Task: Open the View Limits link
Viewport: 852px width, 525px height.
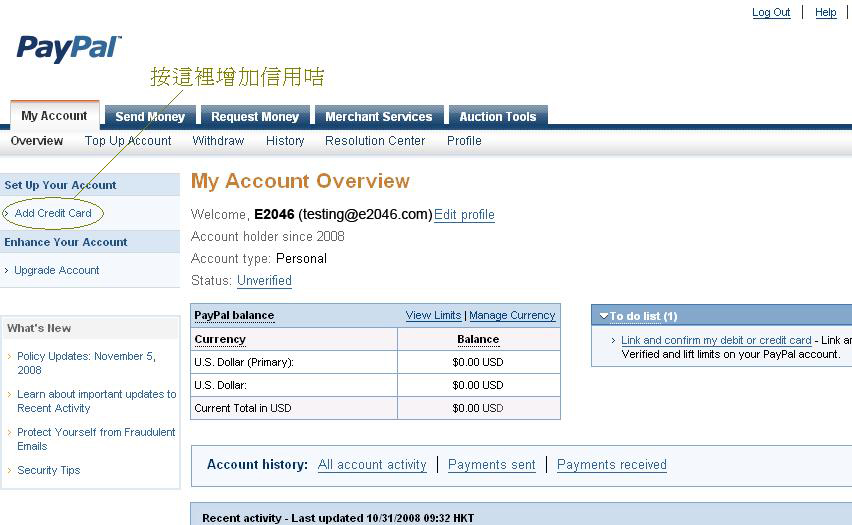Action: coord(433,315)
